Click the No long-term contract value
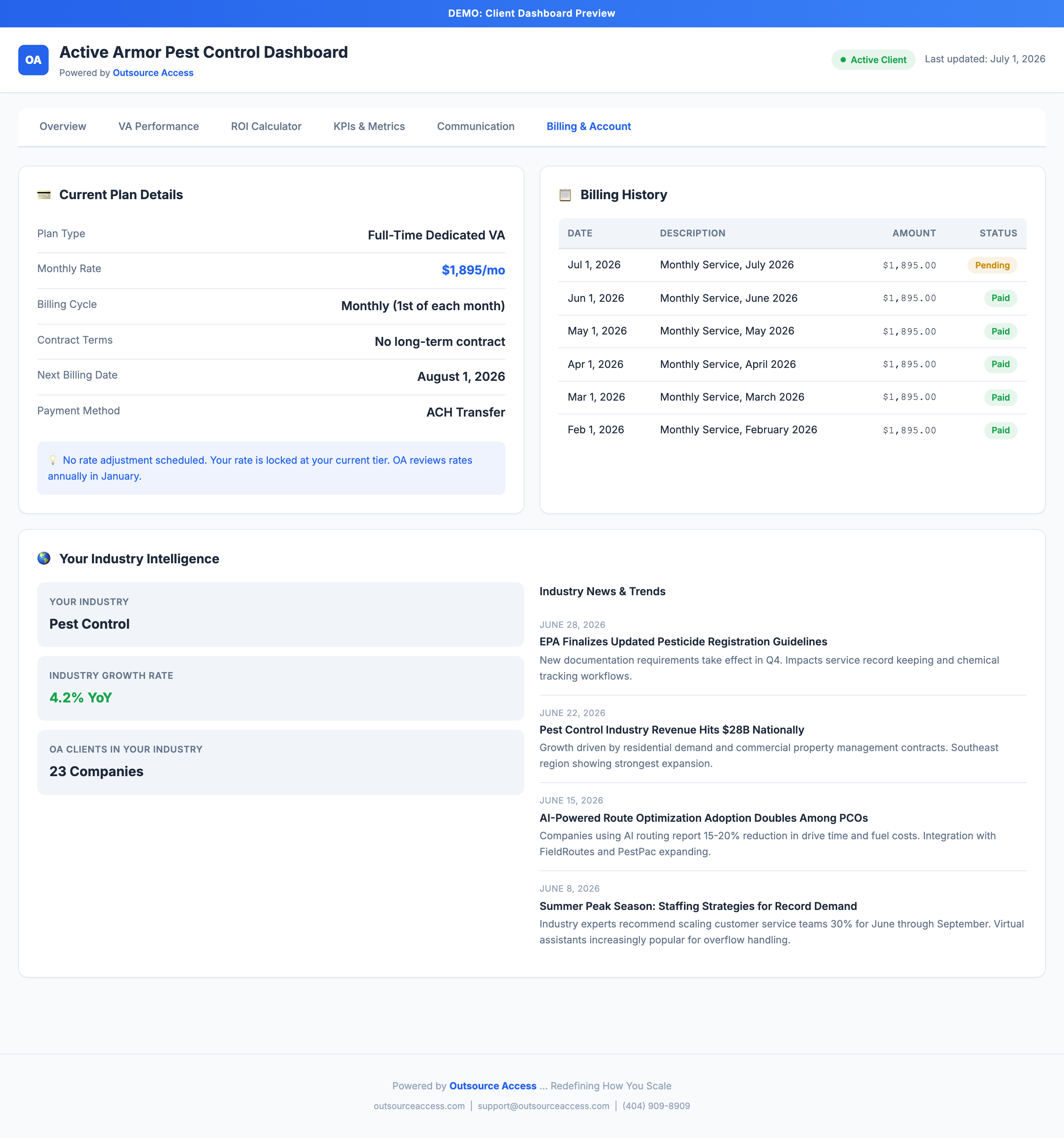This screenshot has width=1064, height=1138. [440, 342]
